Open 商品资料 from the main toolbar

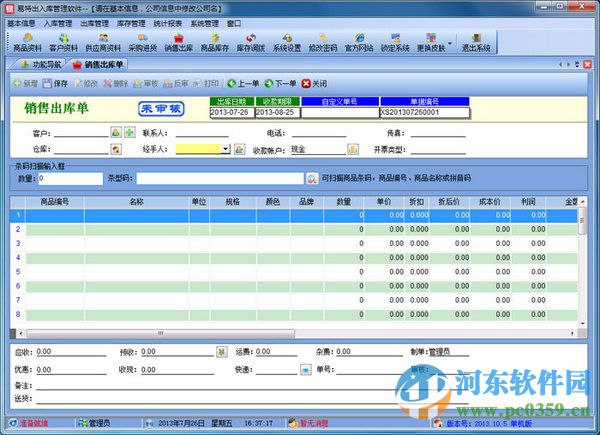pos(27,42)
